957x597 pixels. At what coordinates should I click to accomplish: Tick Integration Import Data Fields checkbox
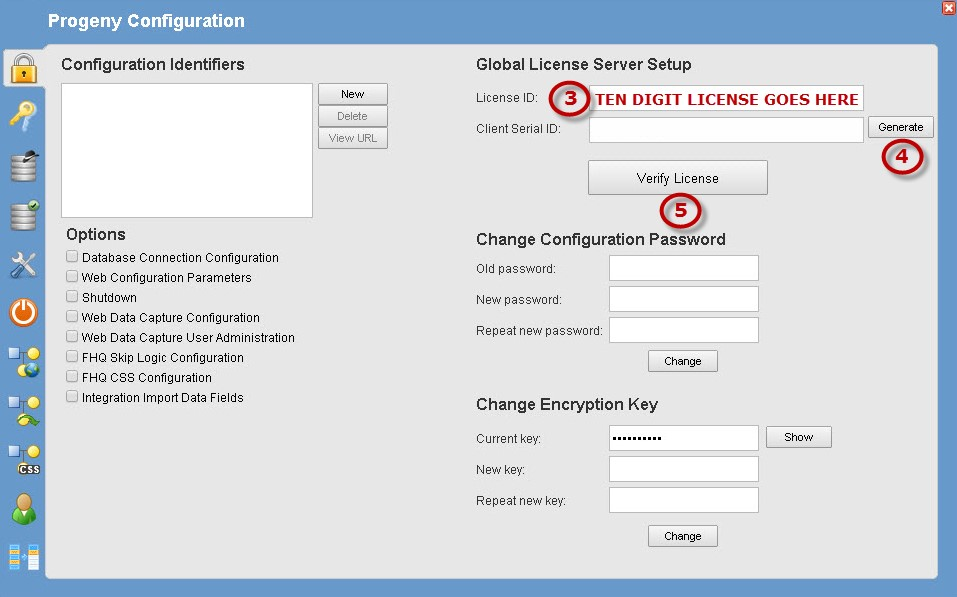[72, 397]
